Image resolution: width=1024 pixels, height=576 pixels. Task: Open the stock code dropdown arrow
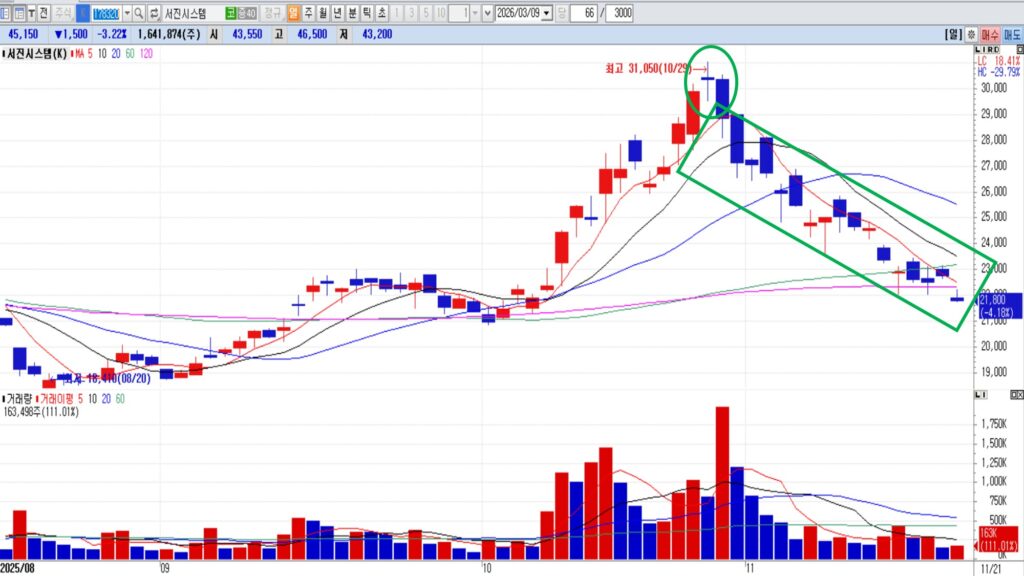click(127, 13)
